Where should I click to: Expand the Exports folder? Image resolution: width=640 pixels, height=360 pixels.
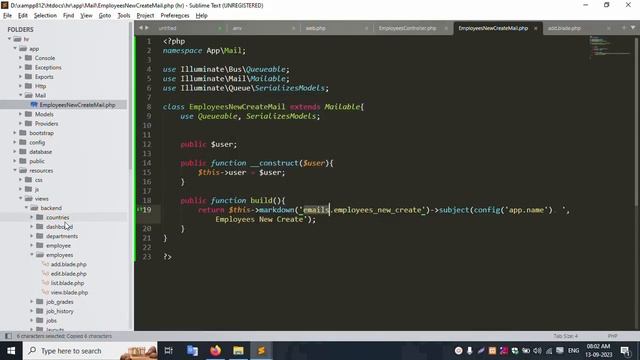[20, 77]
